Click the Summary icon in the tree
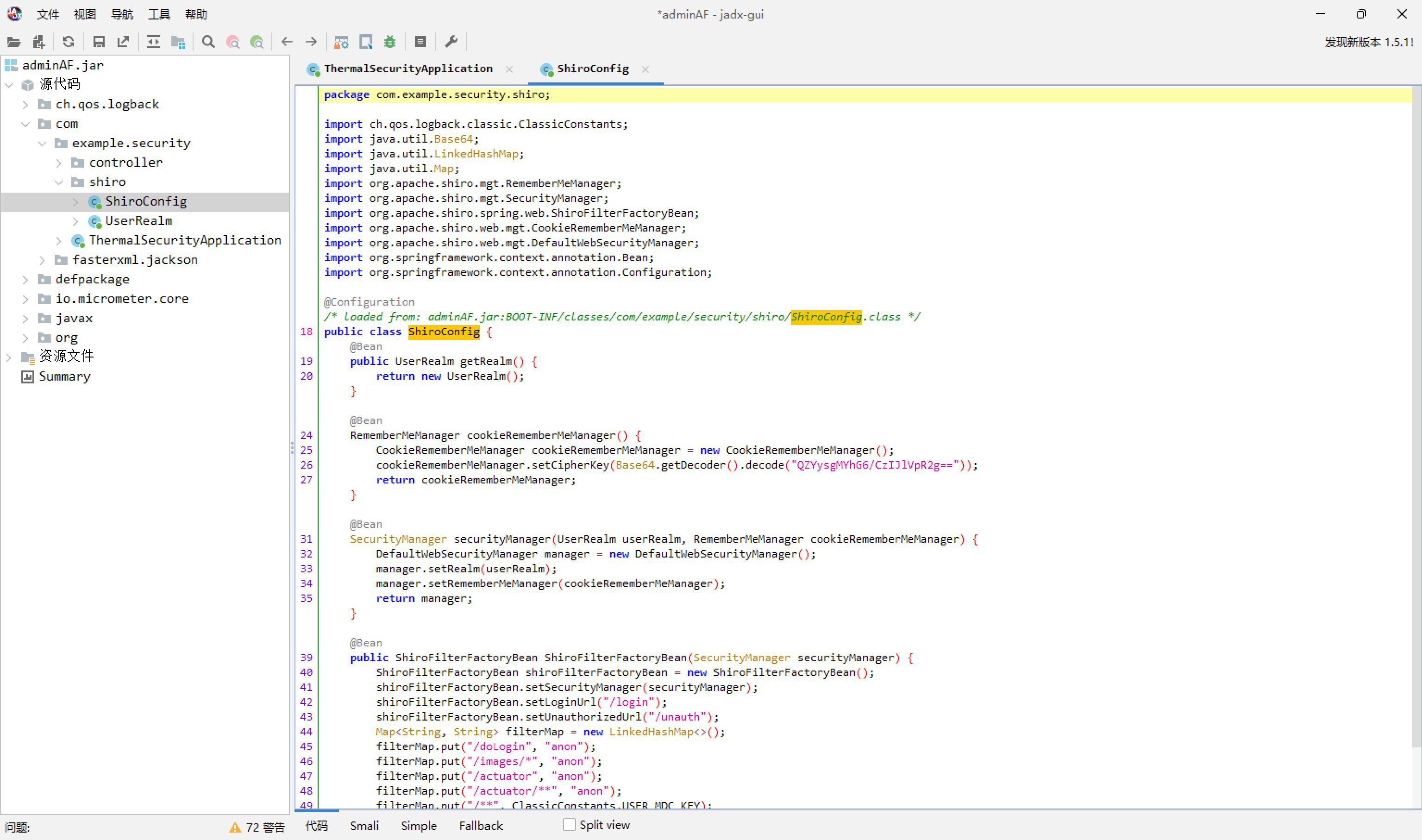 click(27, 376)
